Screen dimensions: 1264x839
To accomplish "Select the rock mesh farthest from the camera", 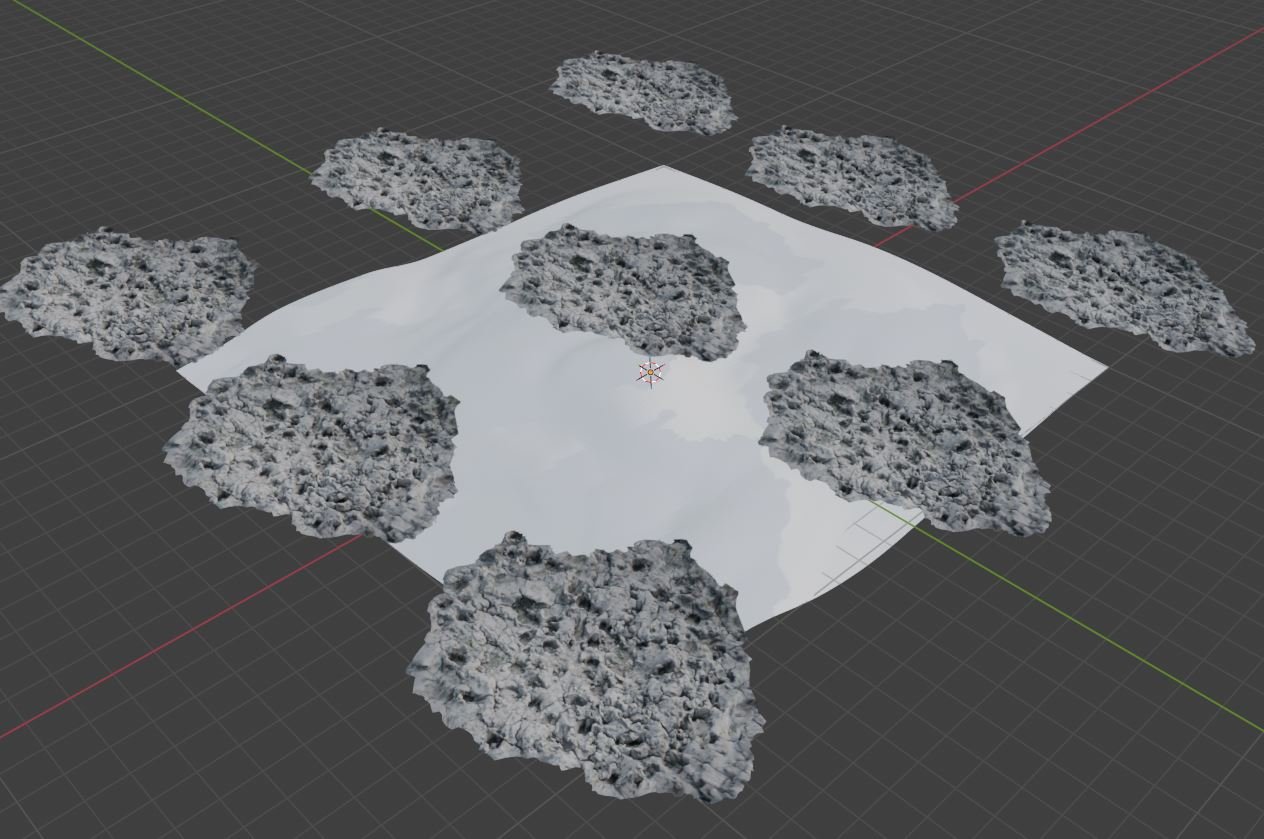I will [x=645, y=92].
